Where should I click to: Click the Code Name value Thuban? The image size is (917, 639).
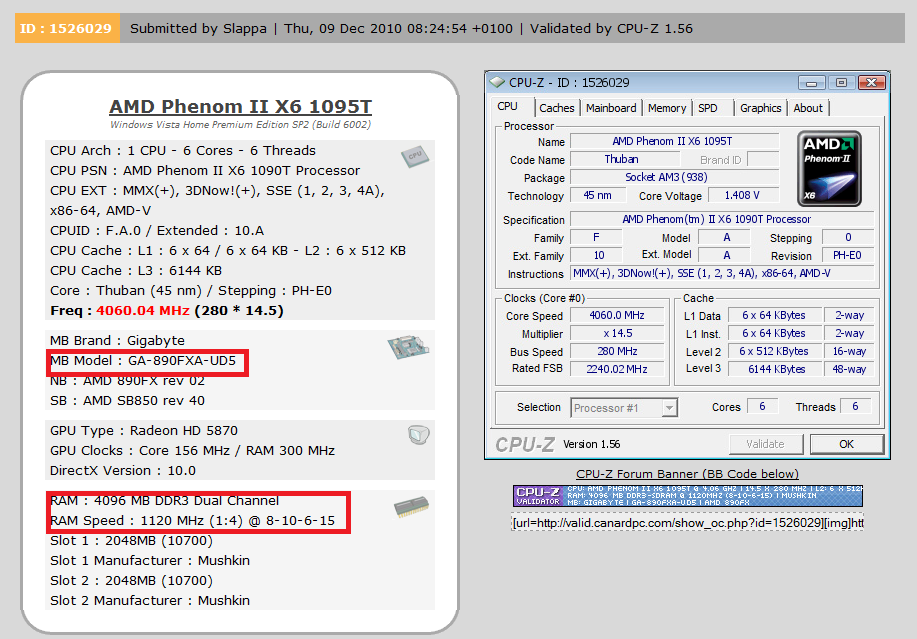pyautogui.click(x=625, y=160)
